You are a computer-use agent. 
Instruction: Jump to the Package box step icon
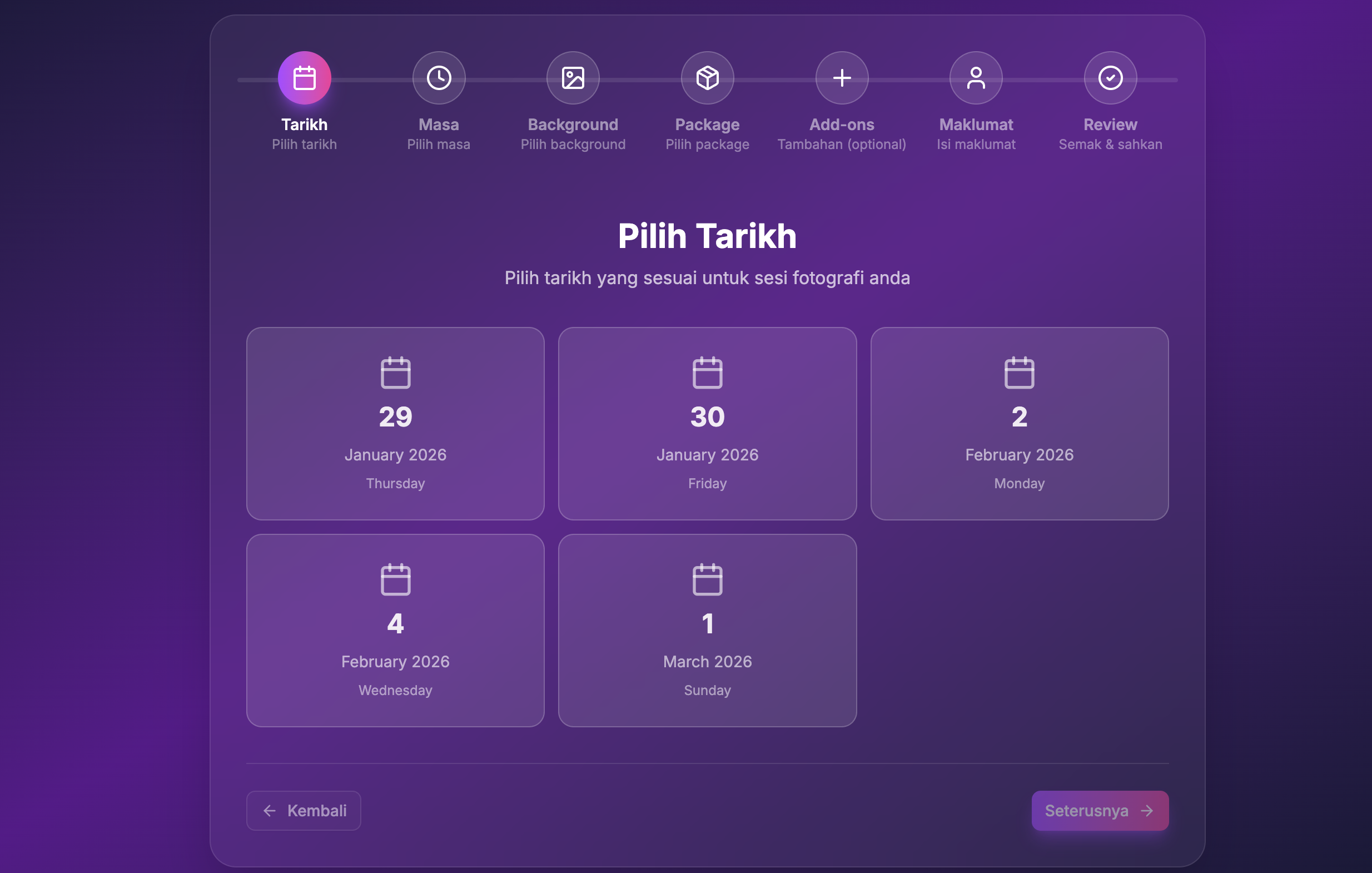[x=707, y=78]
